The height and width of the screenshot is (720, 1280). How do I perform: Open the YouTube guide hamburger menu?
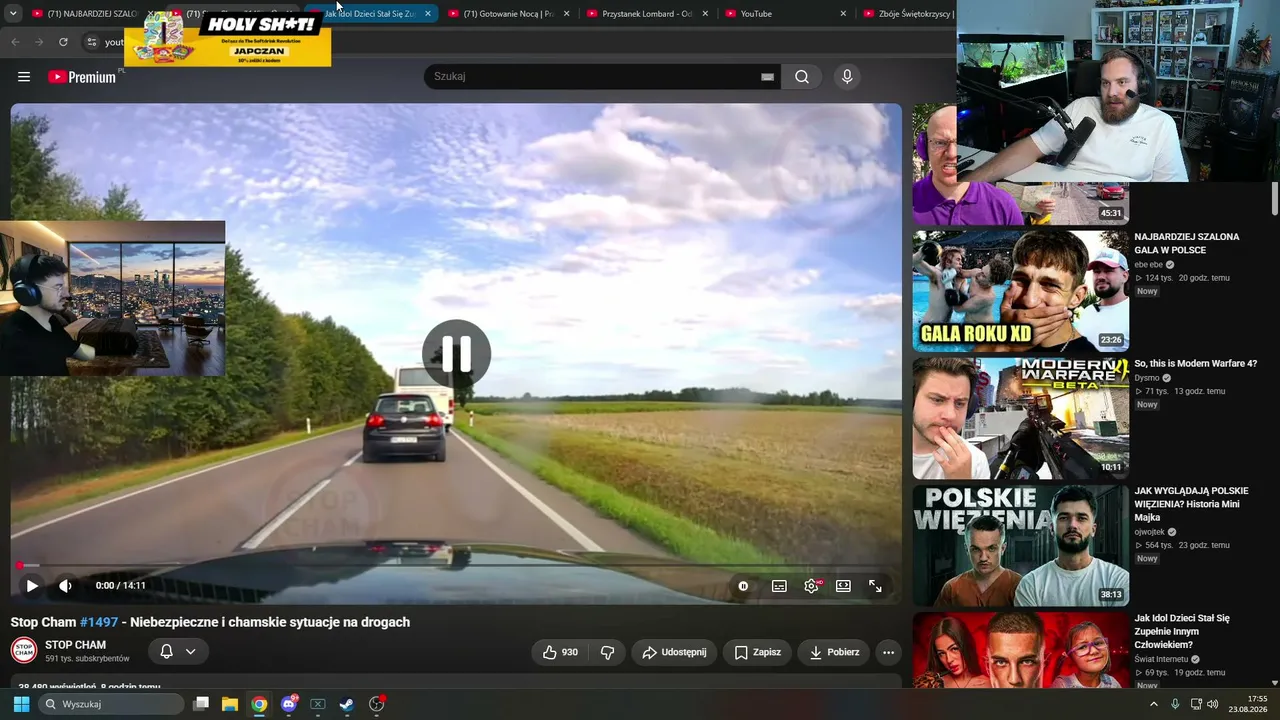[24, 77]
